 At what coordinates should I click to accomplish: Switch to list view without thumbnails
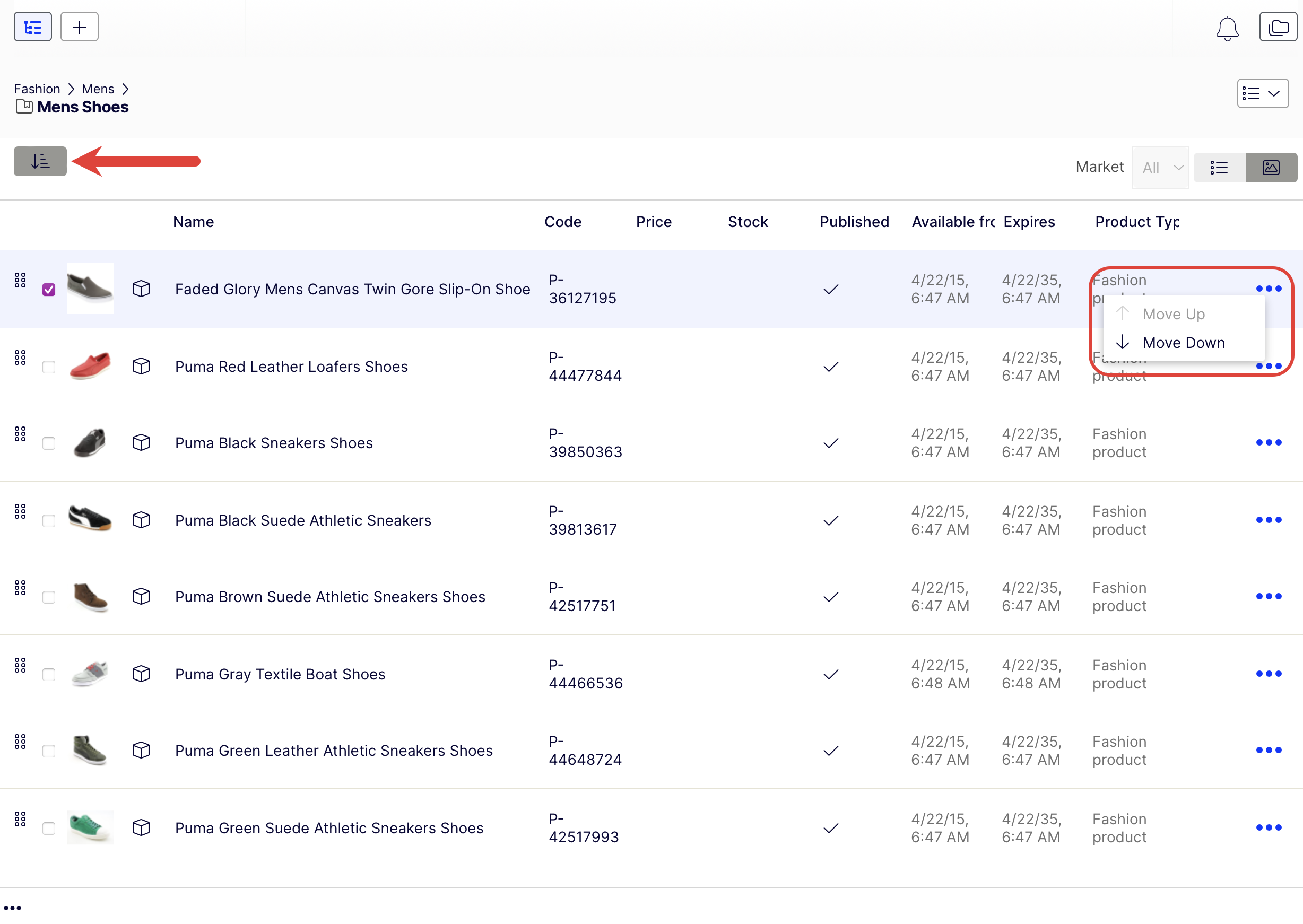pyautogui.click(x=1219, y=167)
